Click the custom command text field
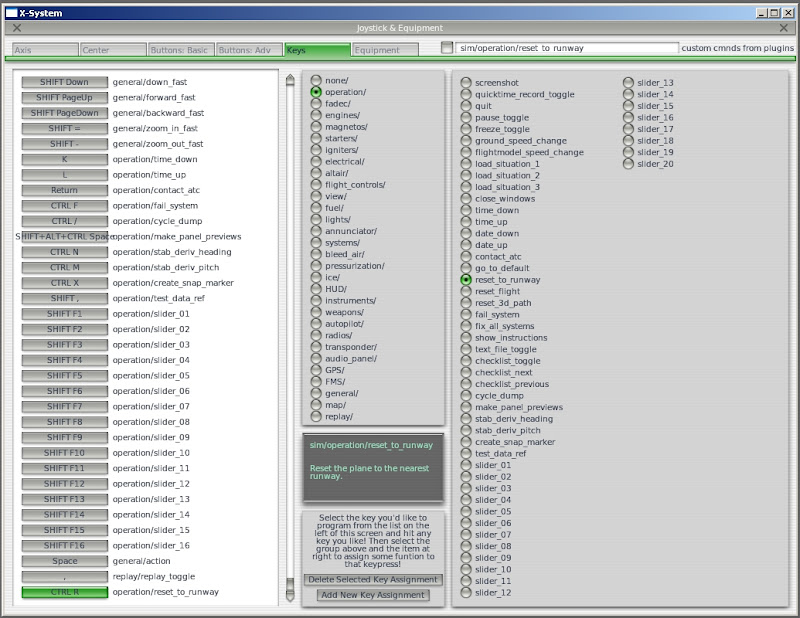800x618 pixels. point(566,48)
